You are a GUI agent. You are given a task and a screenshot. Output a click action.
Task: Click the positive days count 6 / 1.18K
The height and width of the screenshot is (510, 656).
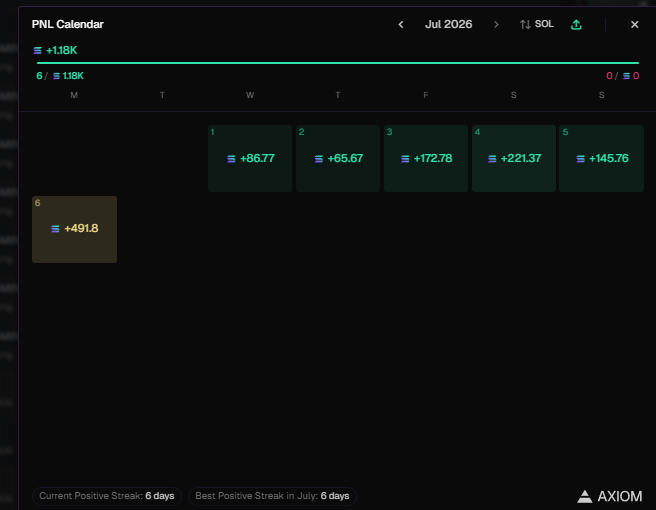point(60,76)
